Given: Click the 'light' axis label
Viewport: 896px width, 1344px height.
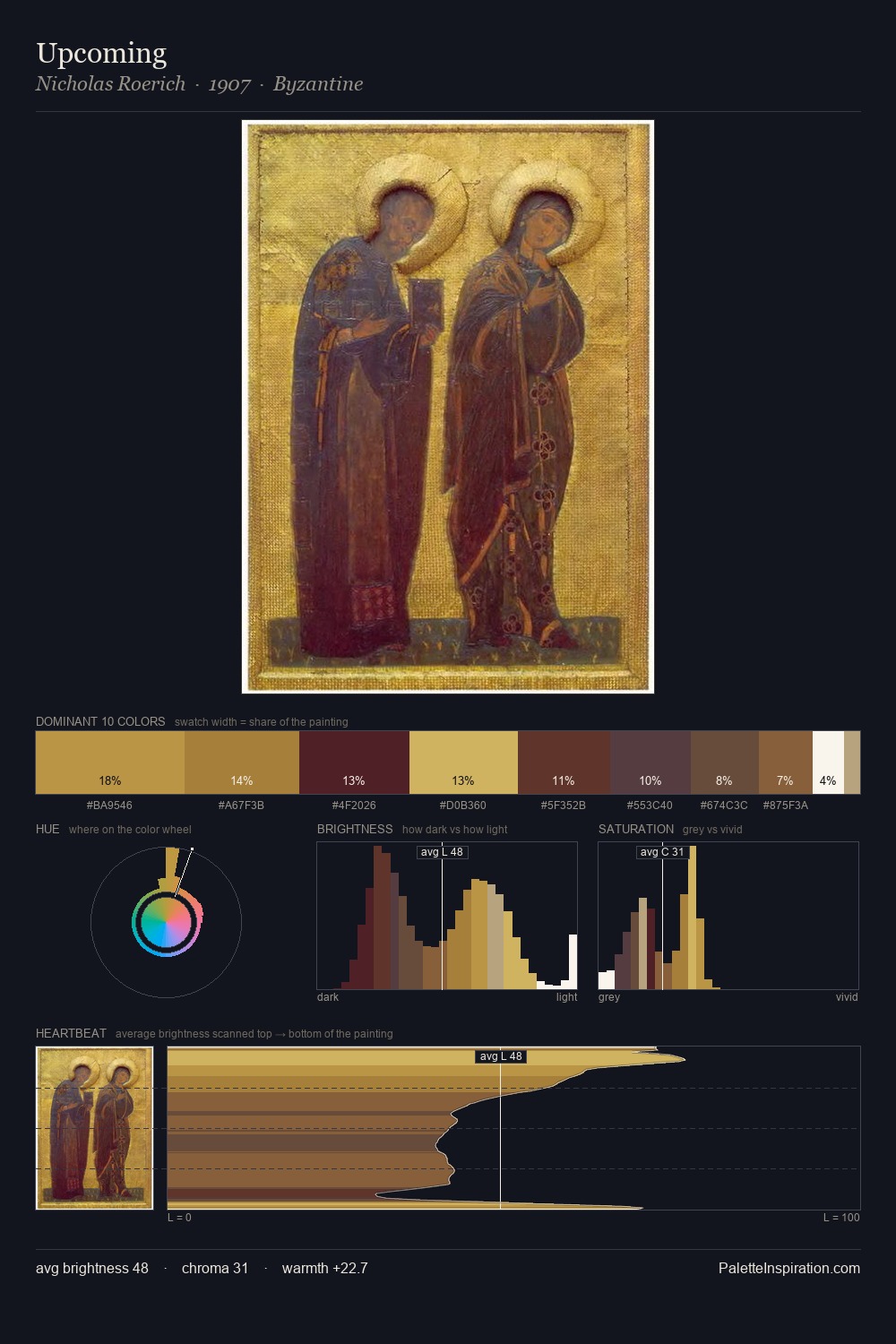Looking at the screenshot, I should [566, 997].
